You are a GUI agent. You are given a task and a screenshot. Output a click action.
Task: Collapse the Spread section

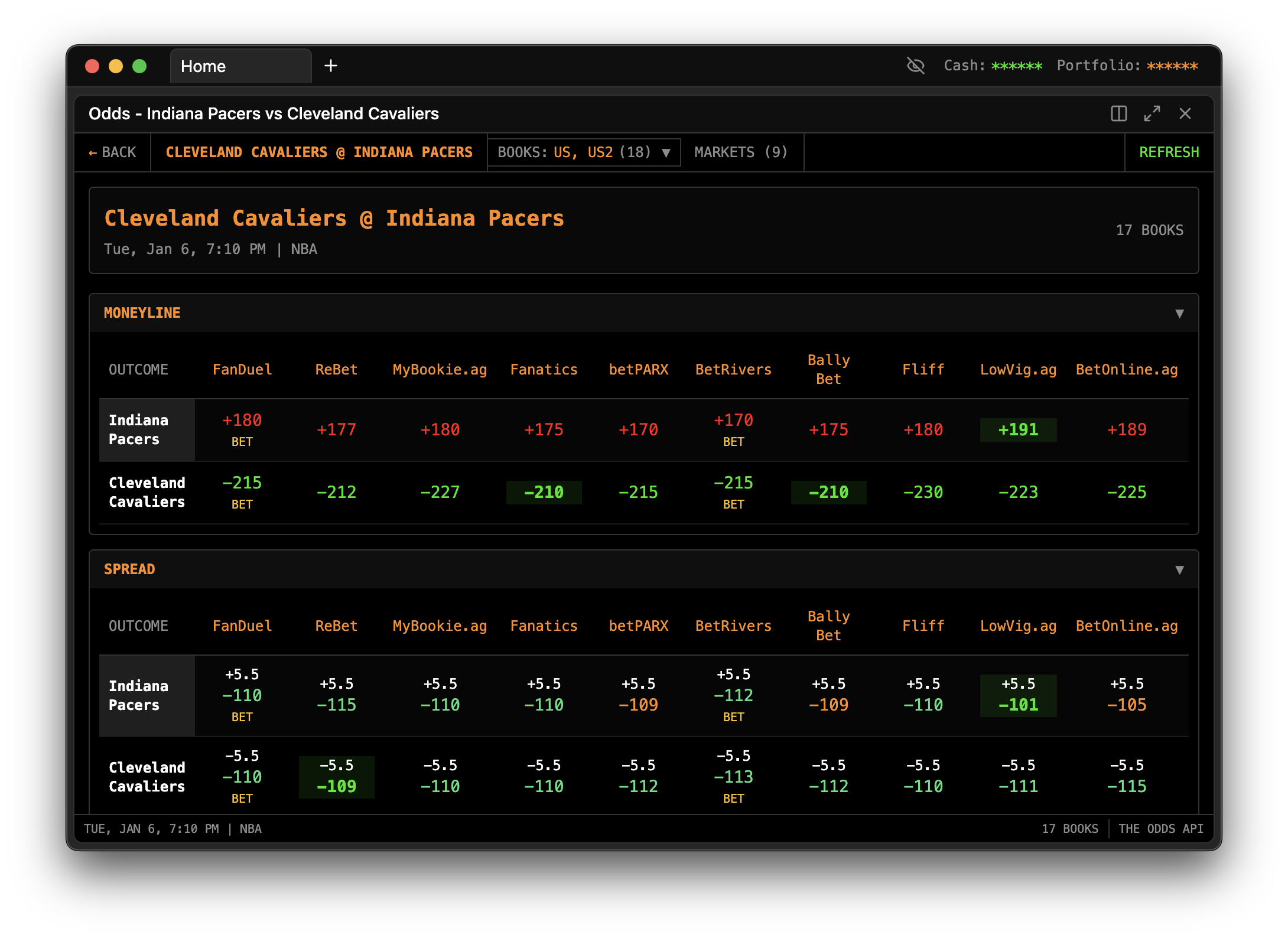(1179, 569)
